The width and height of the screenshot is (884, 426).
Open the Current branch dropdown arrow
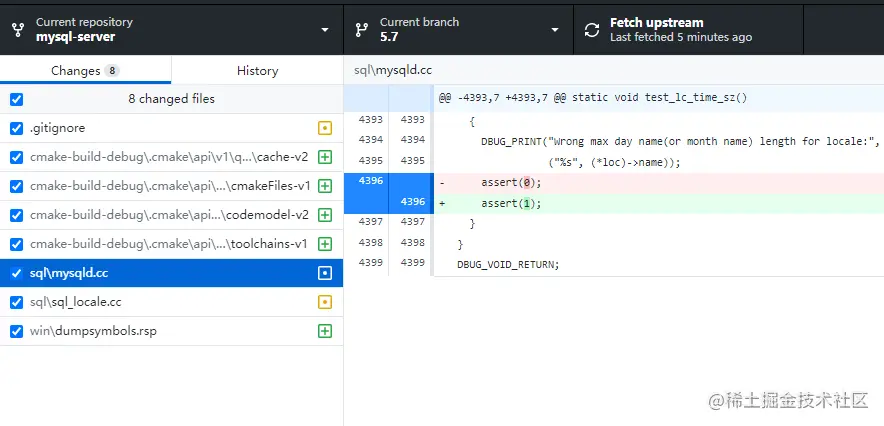555,30
